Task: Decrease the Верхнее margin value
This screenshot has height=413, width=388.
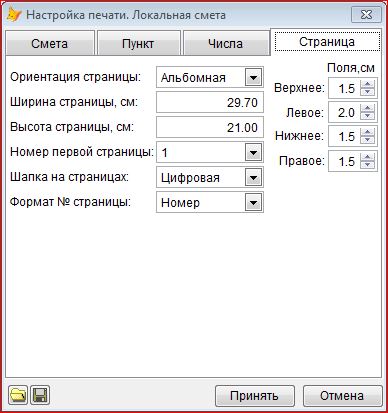Action: (367, 92)
